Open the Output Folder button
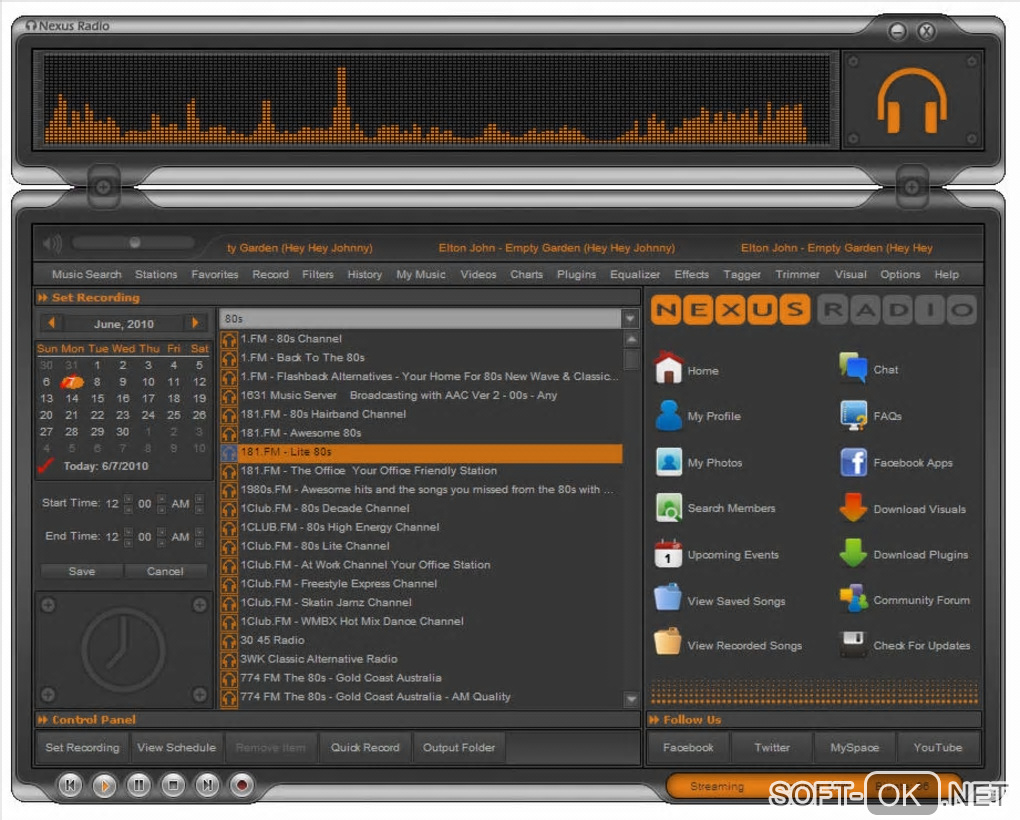Screen dimensions: 1020x820 (459, 747)
